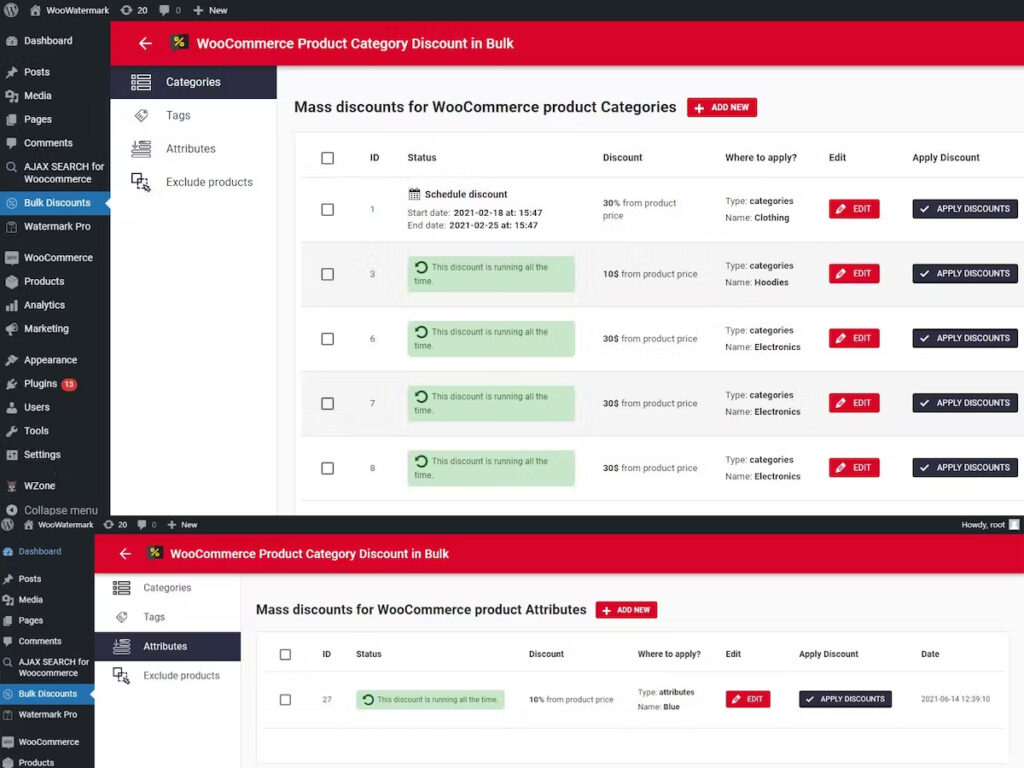Click WordPress logo in Attributes screen admin bar
The height and width of the screenshot is (768, 1024).
point(8,524)
